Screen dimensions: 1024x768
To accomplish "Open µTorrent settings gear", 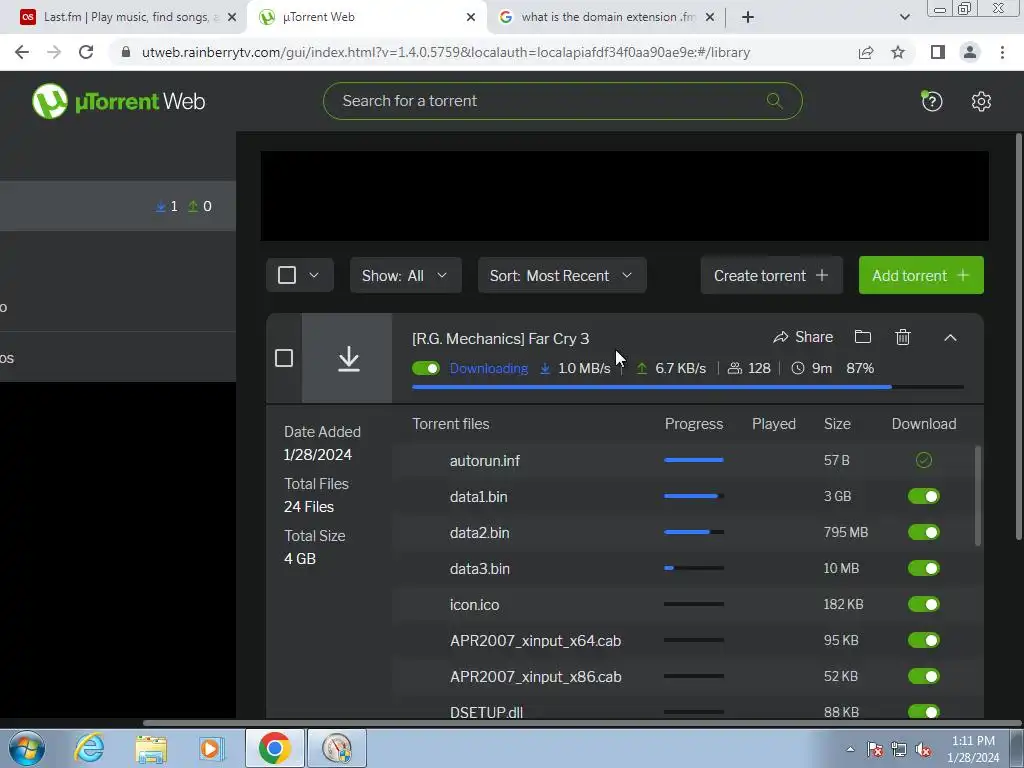I will pyautogui.click(x=981, y=101).
